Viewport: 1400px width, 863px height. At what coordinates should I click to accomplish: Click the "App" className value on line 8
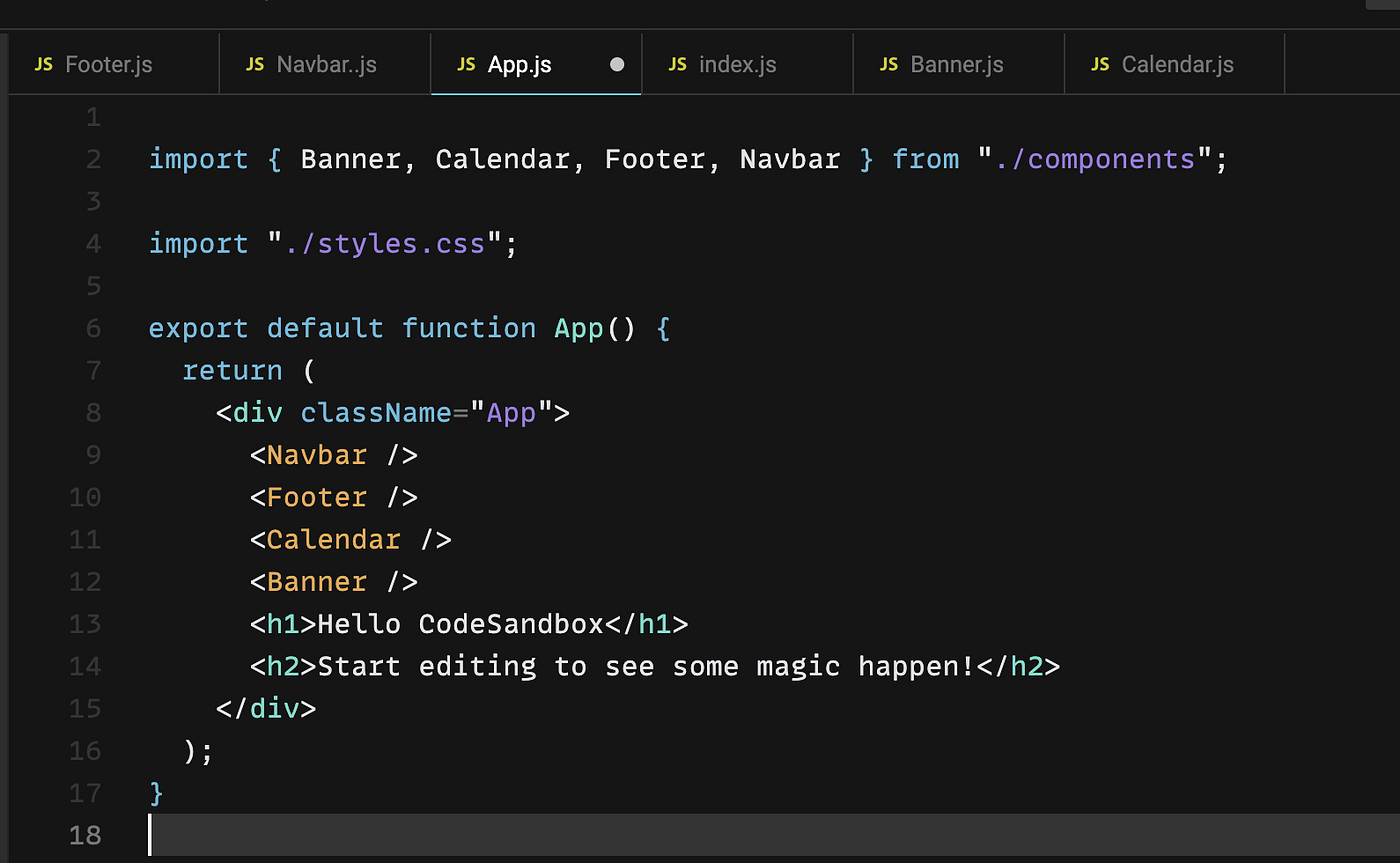510,412
